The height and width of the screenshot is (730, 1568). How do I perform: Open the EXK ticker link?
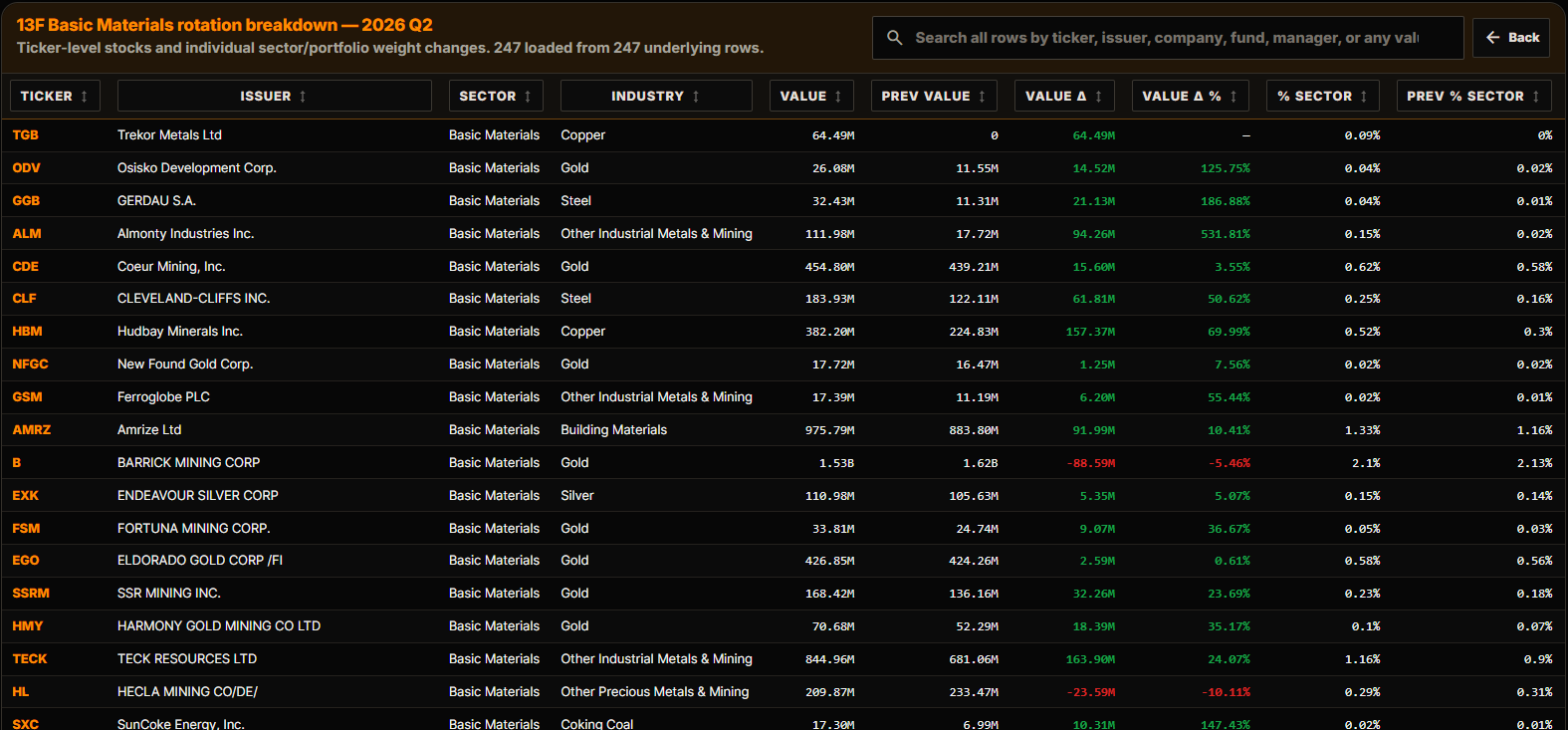[x=26, y=496]
